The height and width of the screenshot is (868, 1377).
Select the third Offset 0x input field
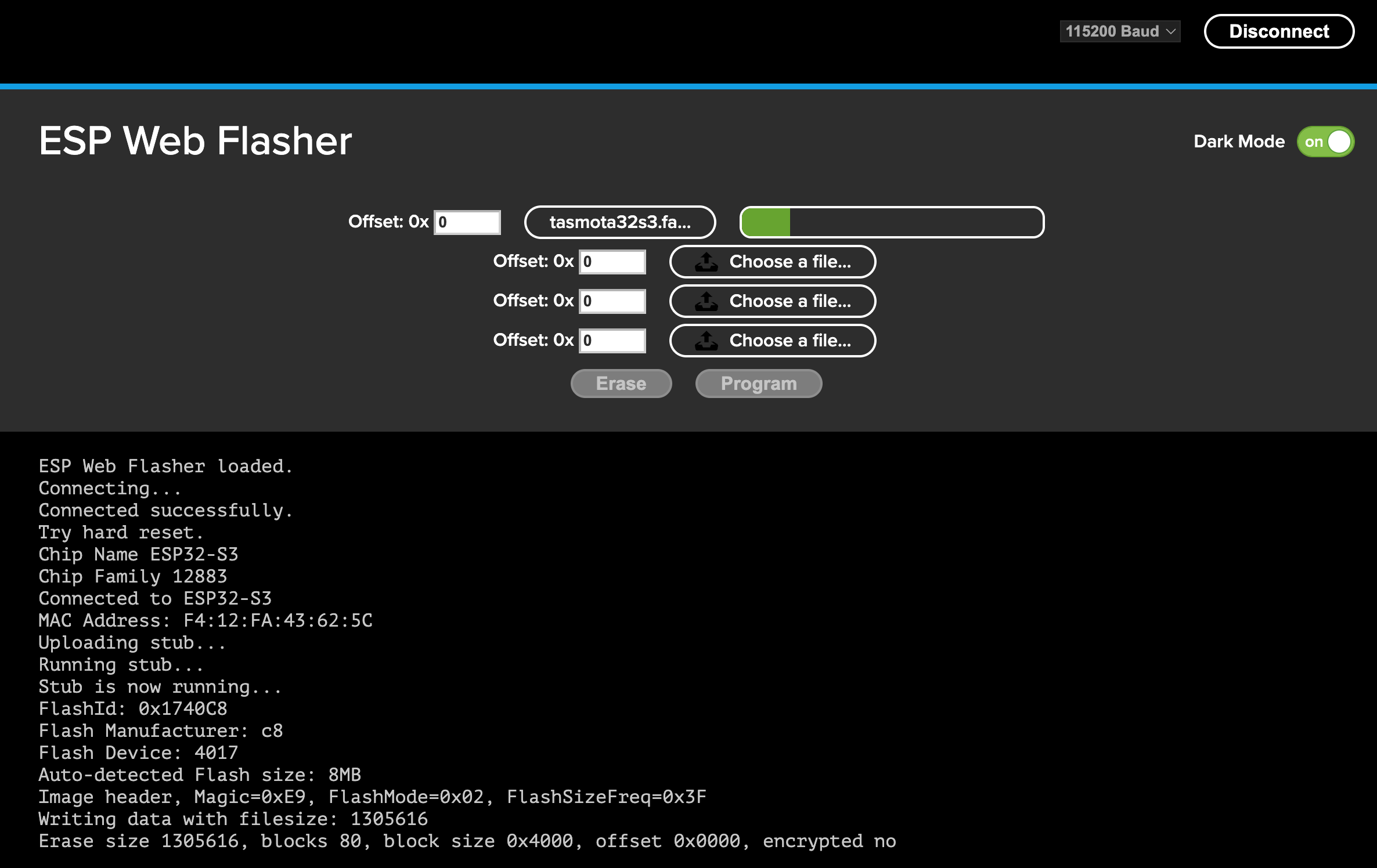click(612, 301)
